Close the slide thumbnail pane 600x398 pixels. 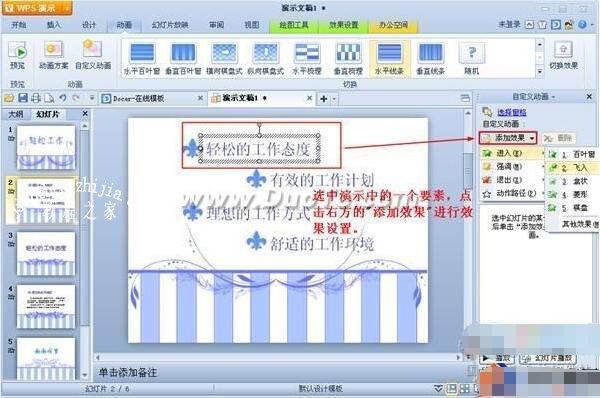click(85, 114)
